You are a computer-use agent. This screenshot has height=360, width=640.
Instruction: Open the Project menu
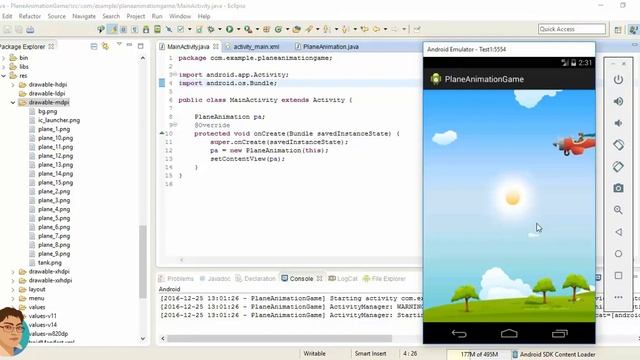(136, 16)
